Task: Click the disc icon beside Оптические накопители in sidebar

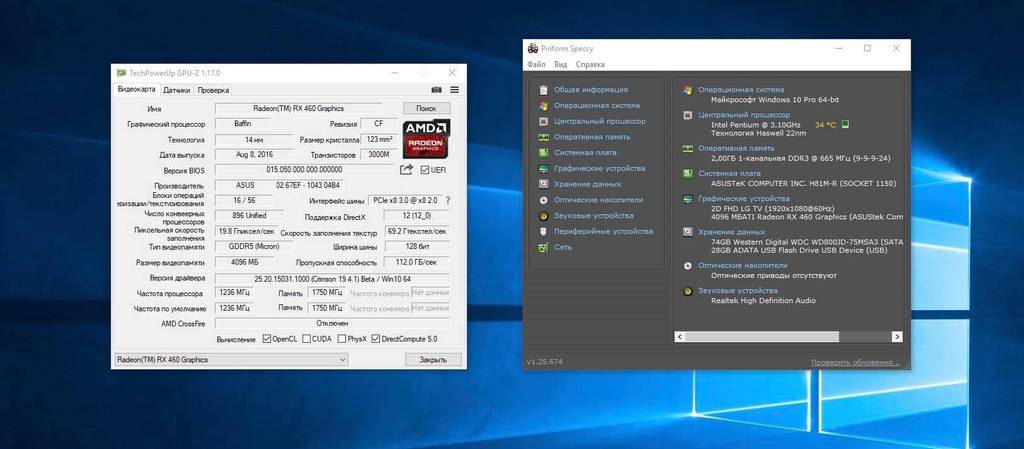Action: coord(543,200)
